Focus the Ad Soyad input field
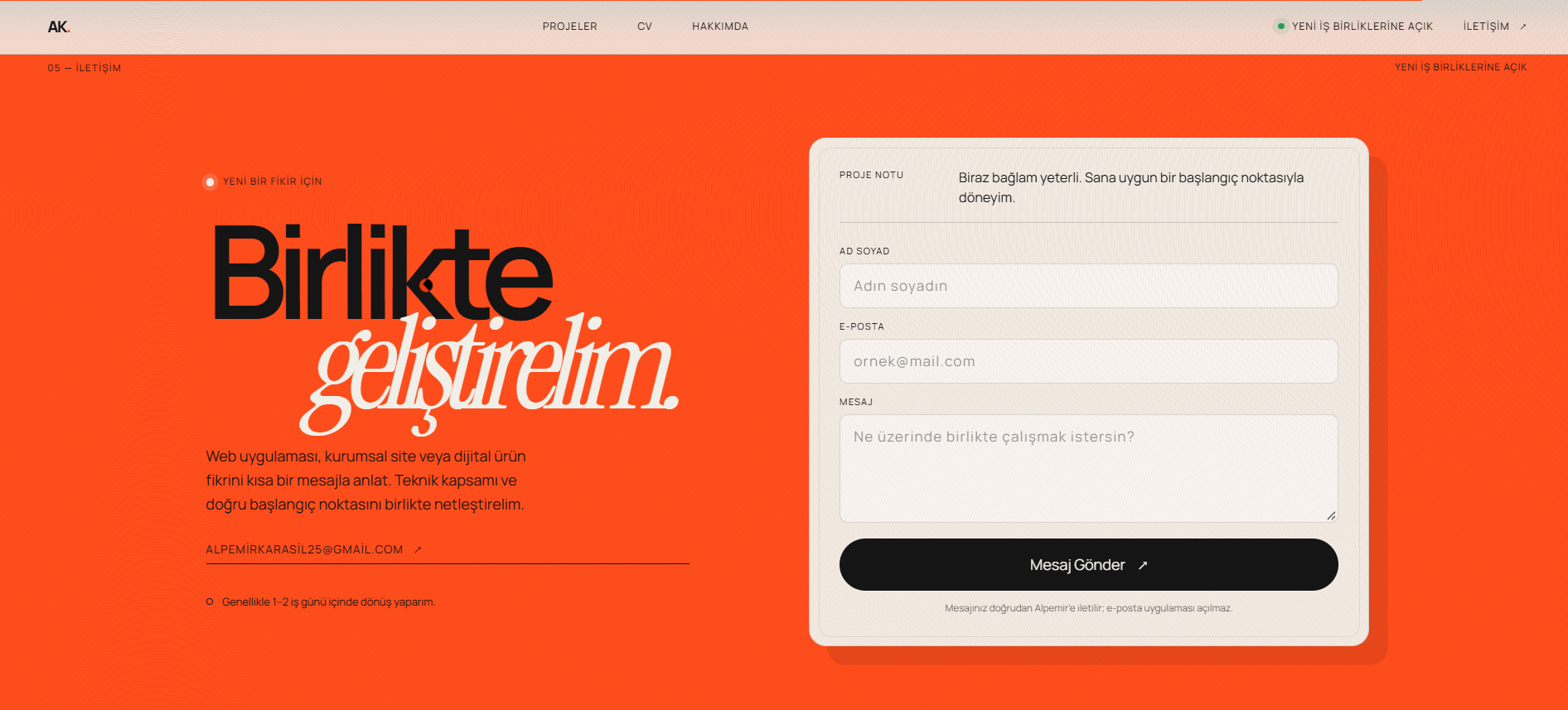 coord(1088,286)
